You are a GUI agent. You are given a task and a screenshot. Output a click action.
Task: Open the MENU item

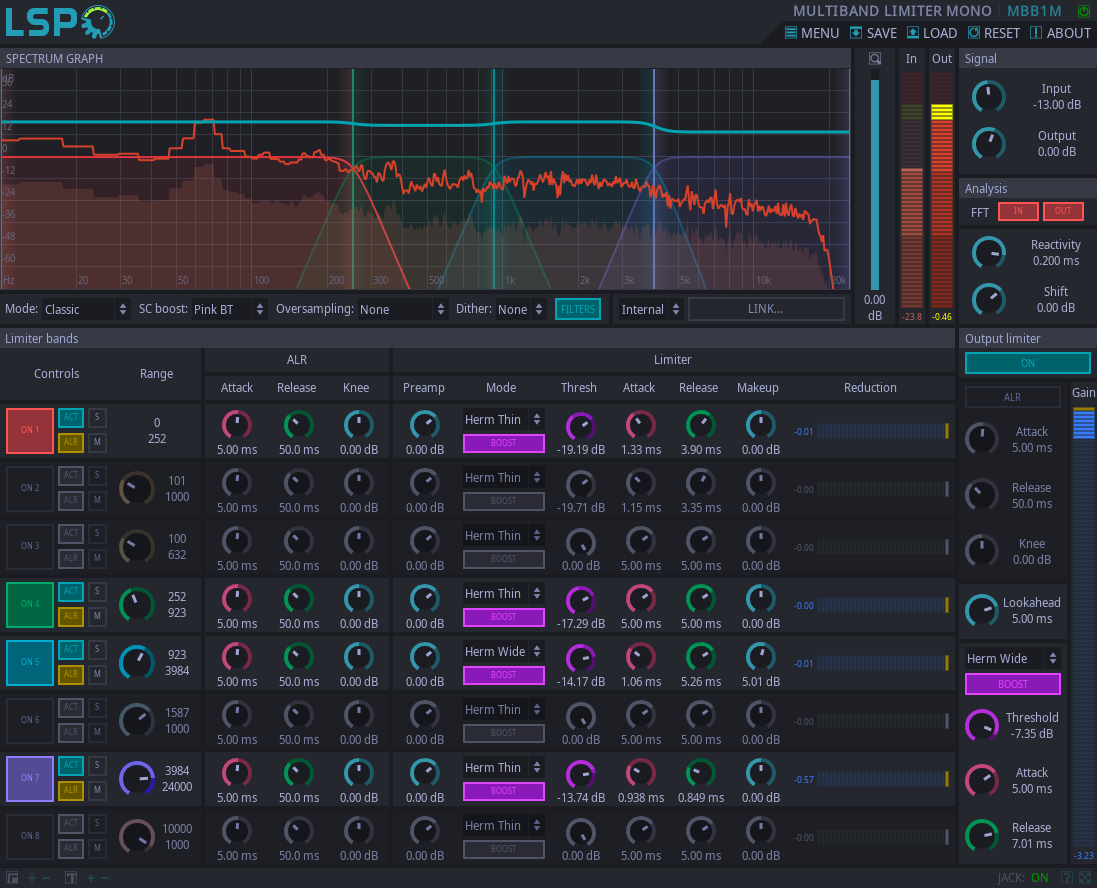(x=812, y=33)
